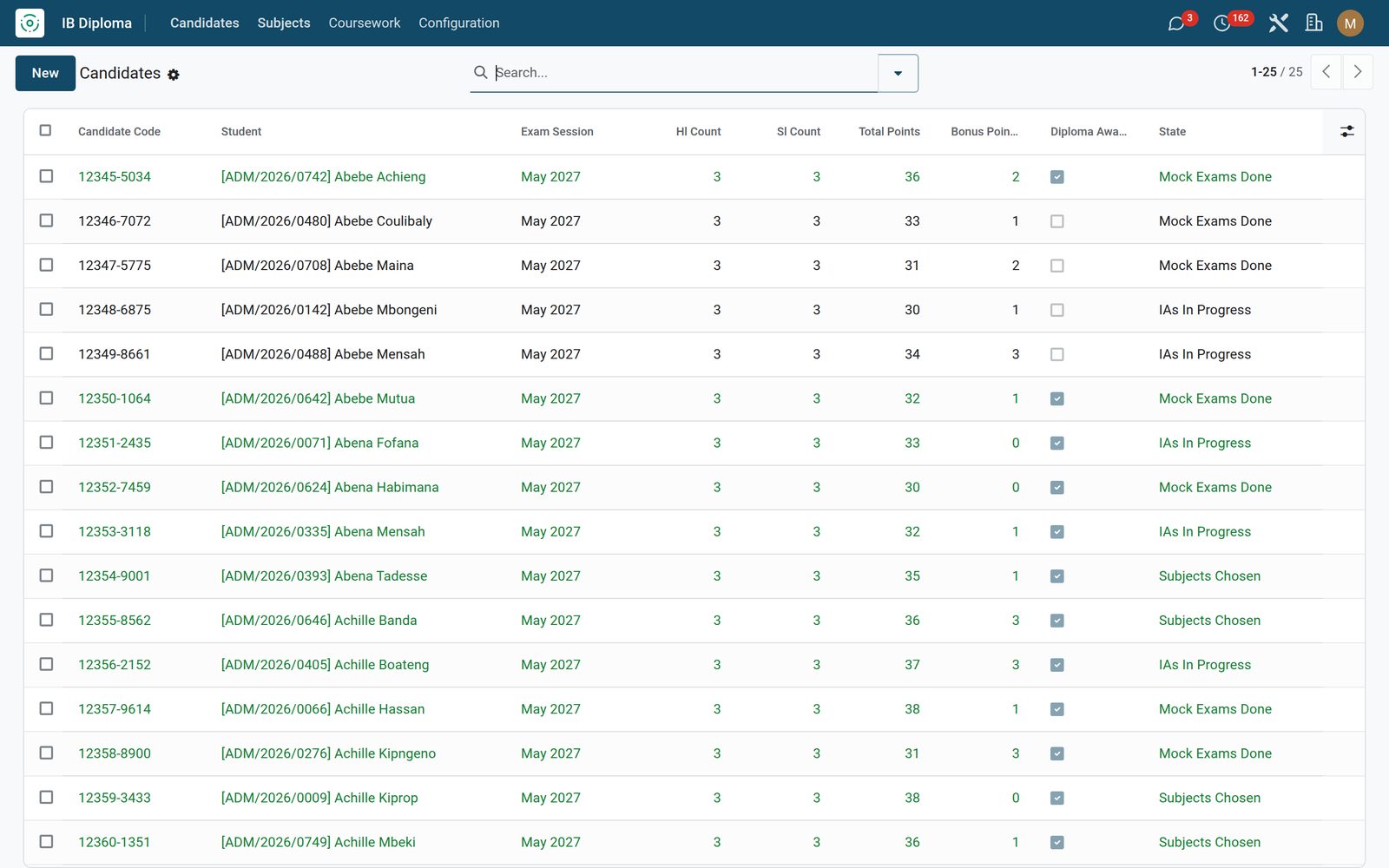Open the Configuration menu
The image size is (1389, 868).
[x=459, y=23]
